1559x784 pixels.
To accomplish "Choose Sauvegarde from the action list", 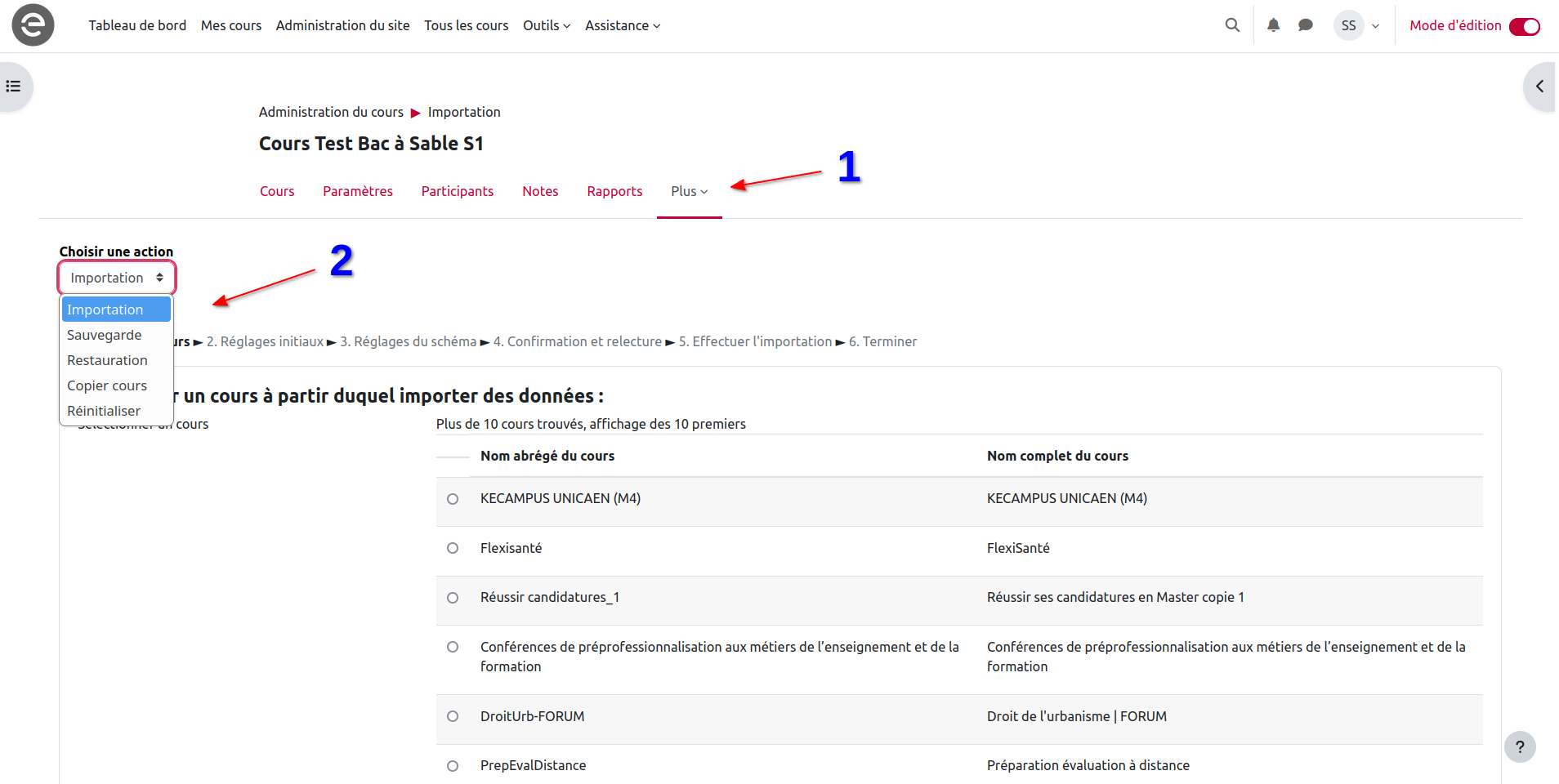I will (105, 335).
